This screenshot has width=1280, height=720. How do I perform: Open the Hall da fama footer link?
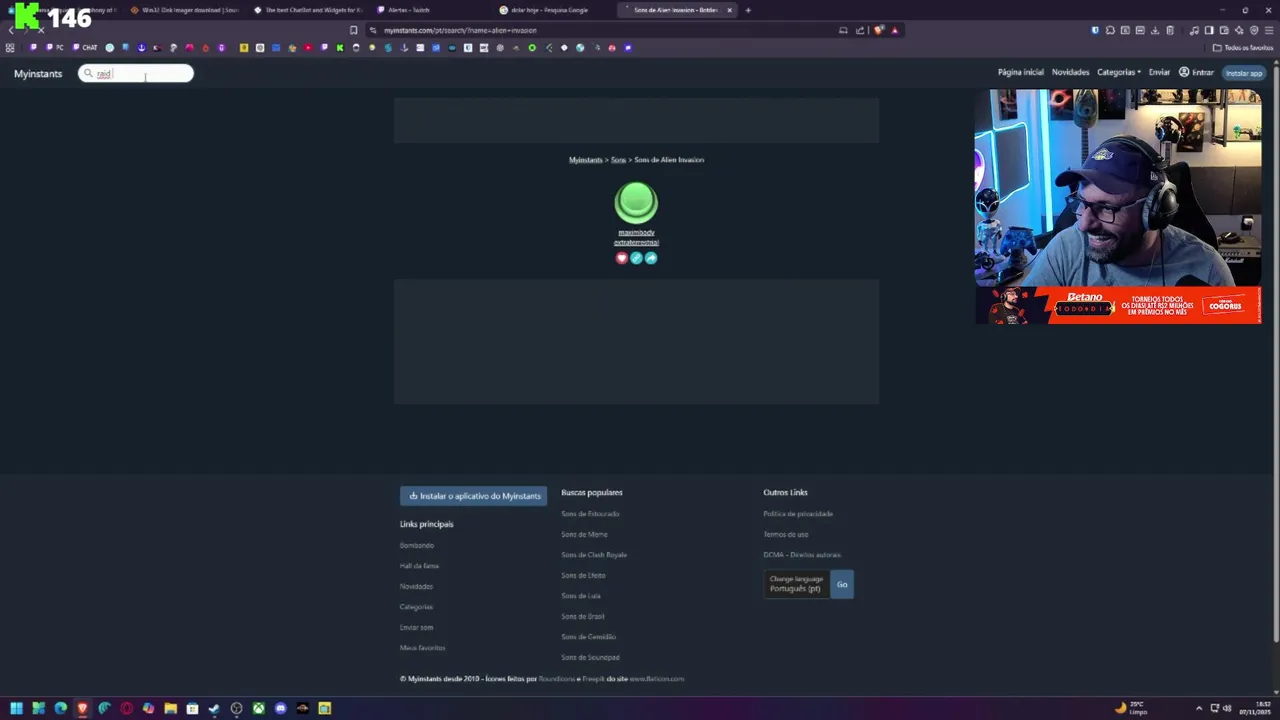point(419,566)
